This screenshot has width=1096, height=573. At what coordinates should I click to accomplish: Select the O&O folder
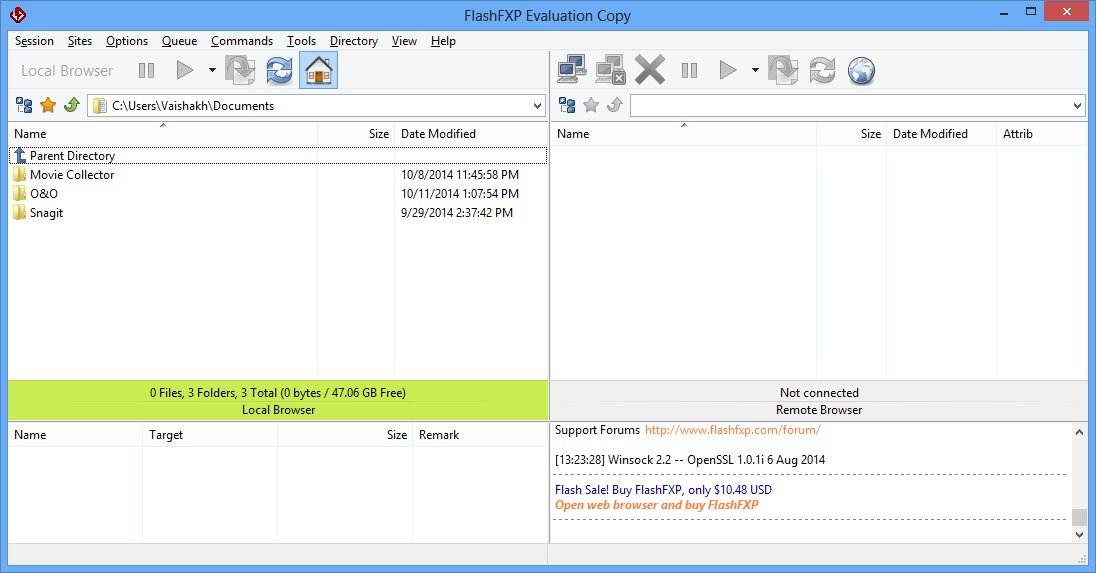(278, 194)
